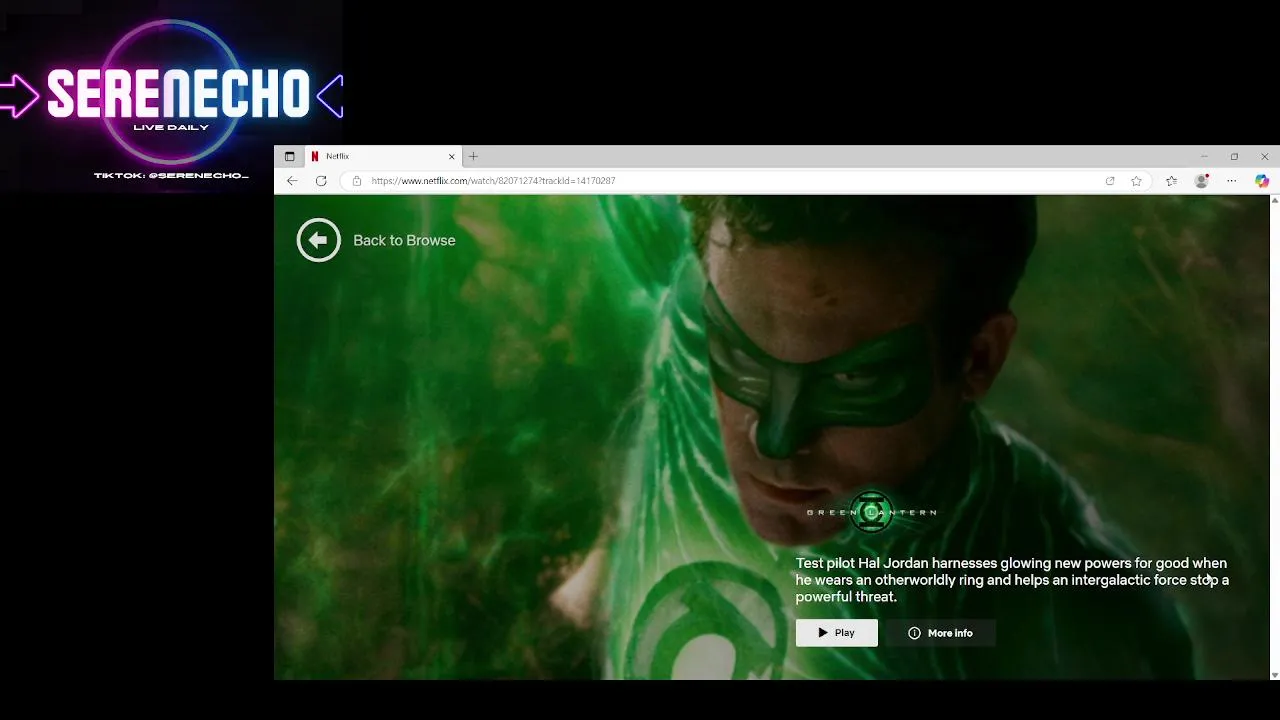
Task: Click the scrollbar up arrow
Action: (1274, 200)
